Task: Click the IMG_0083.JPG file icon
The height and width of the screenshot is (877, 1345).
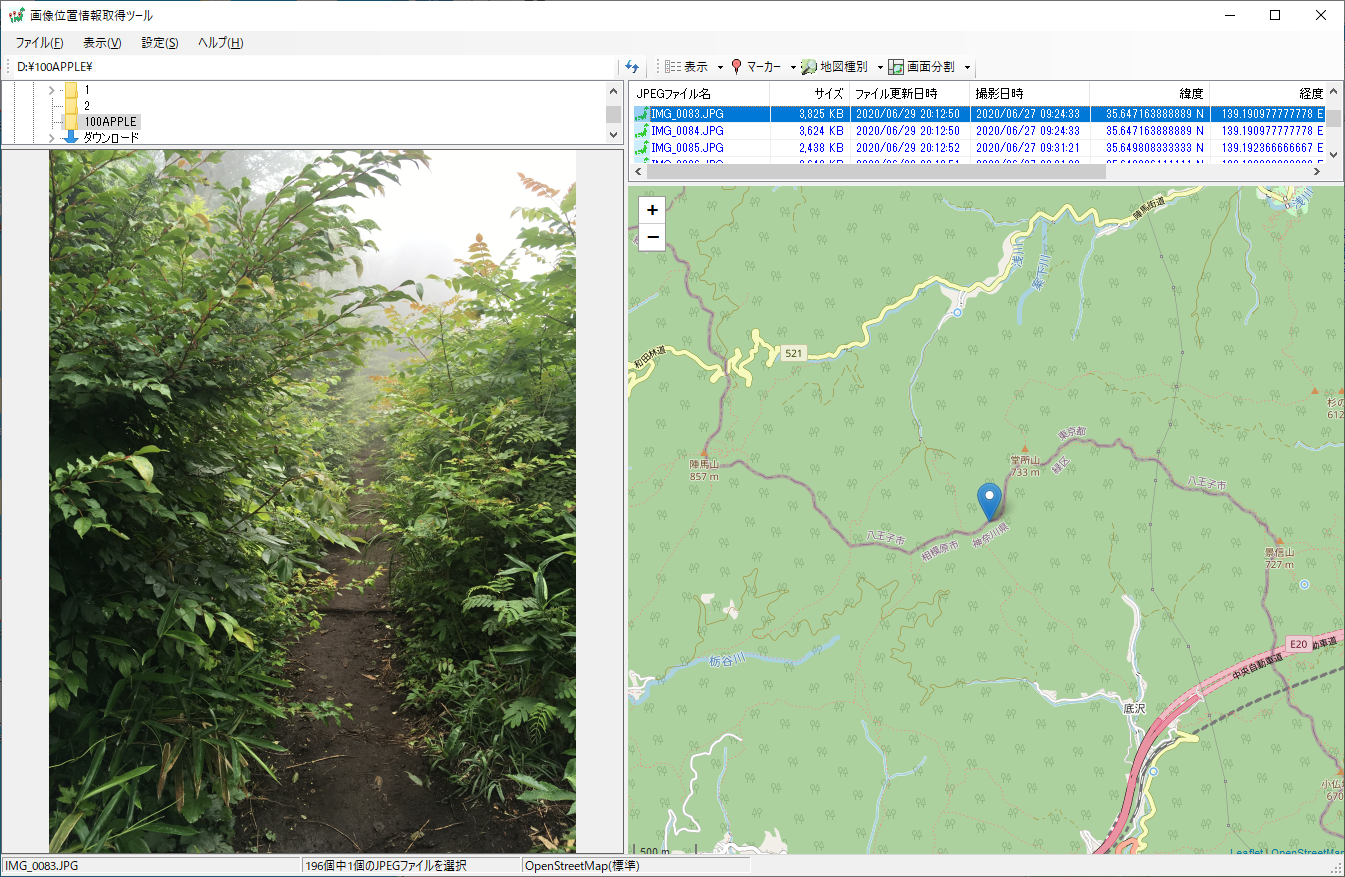Action: (641, 114)
